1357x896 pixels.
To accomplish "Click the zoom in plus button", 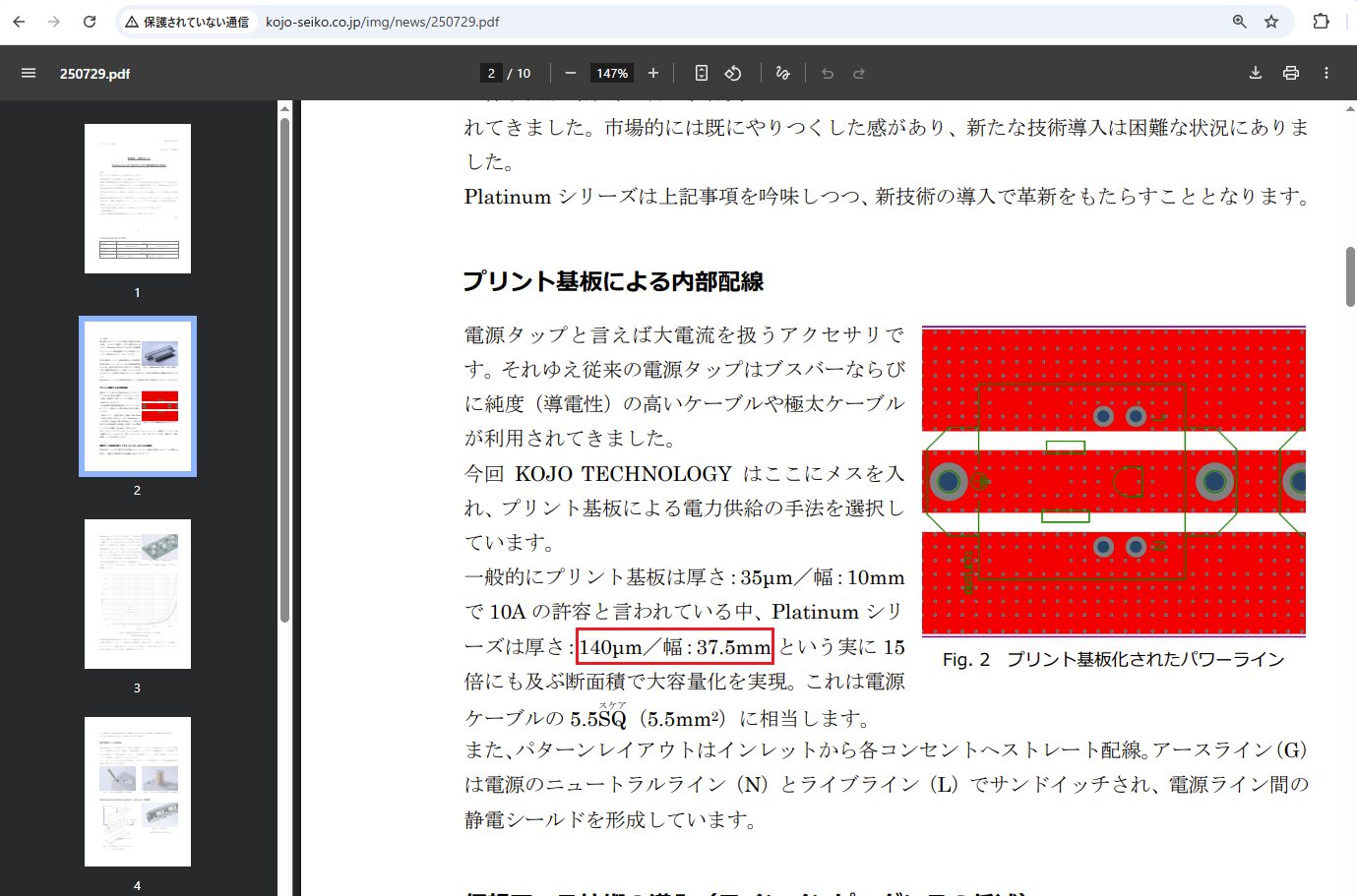I will click(x=653, y=73).
